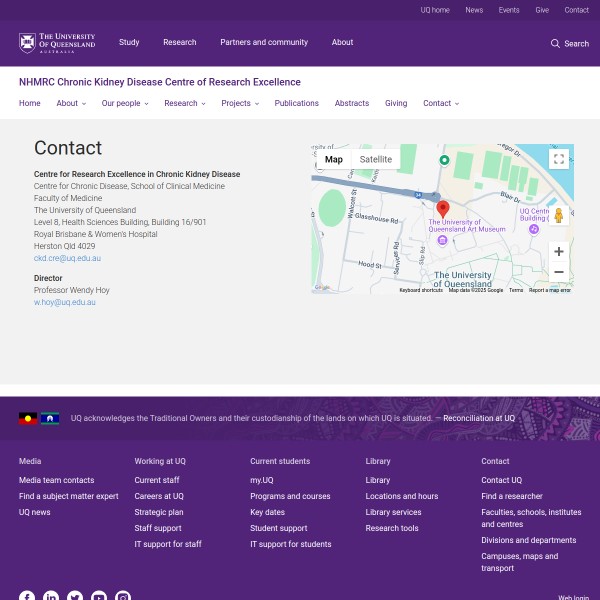The image size is (600, 600).
Task: Expand the Projects dropdown menu
Action: (x=239, y=103)
